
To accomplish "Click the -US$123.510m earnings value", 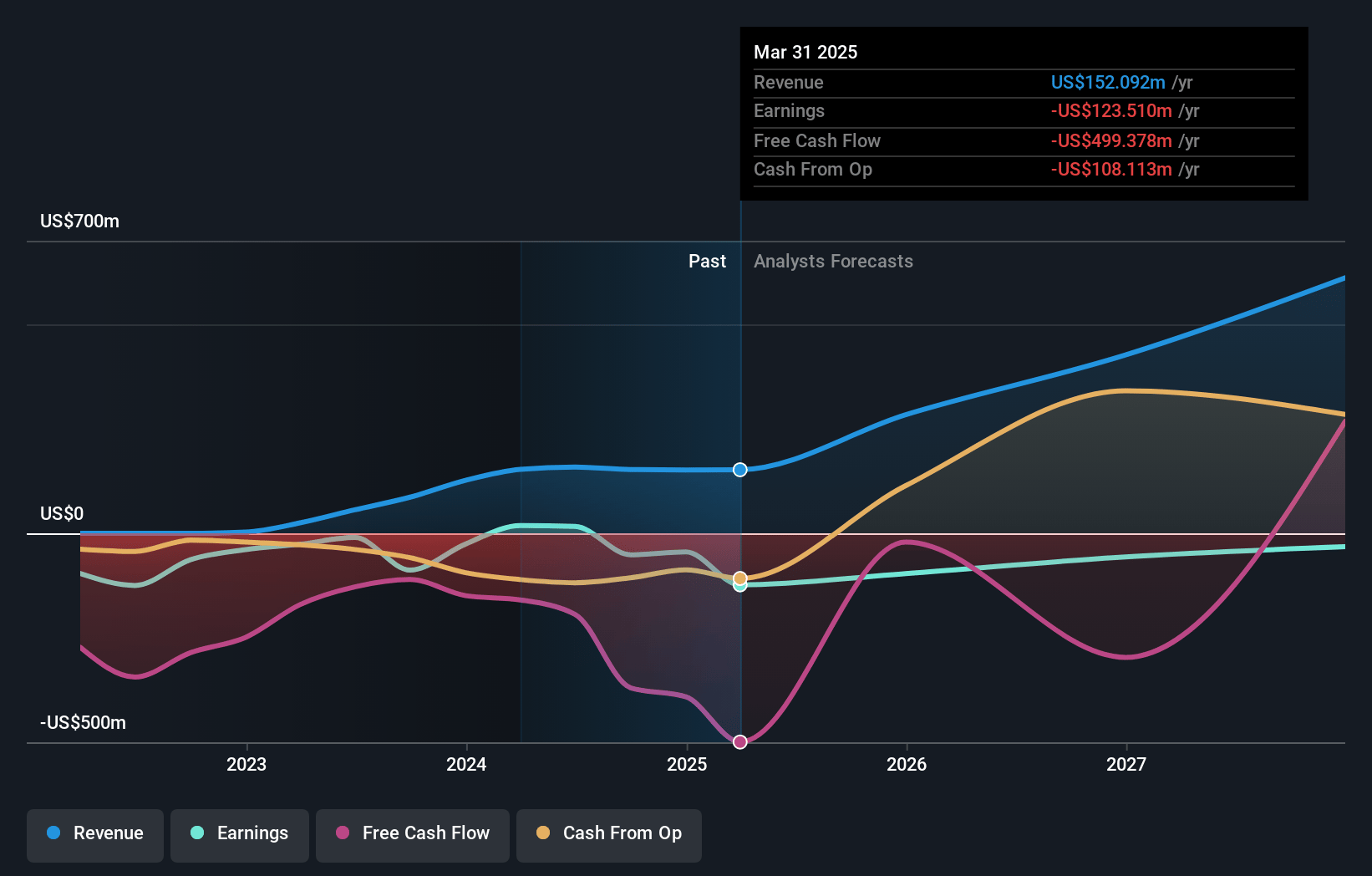I will (x=1111, y=110).
